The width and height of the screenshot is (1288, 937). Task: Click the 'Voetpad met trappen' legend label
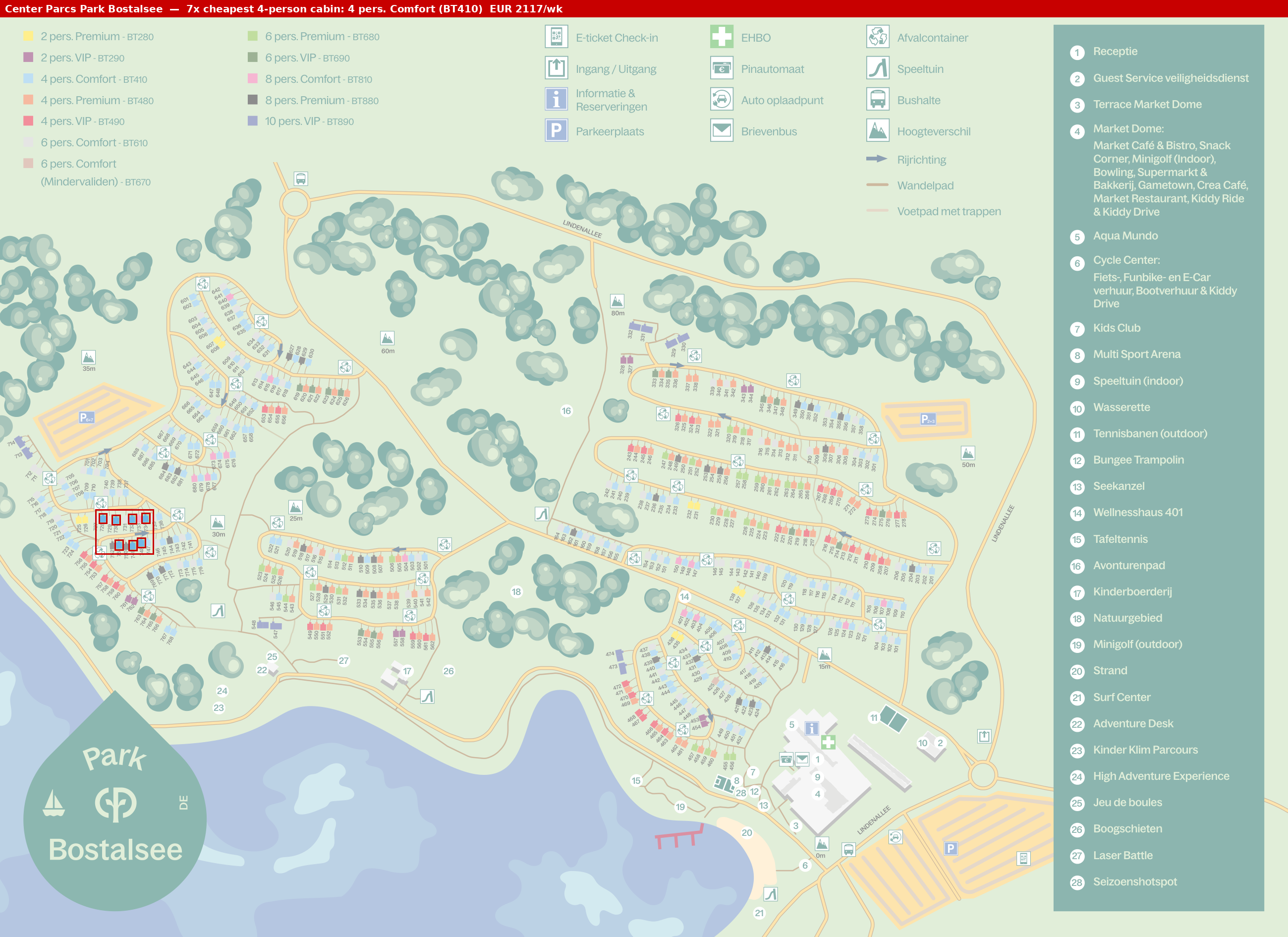pyautogui.click(x=949, y=211)
